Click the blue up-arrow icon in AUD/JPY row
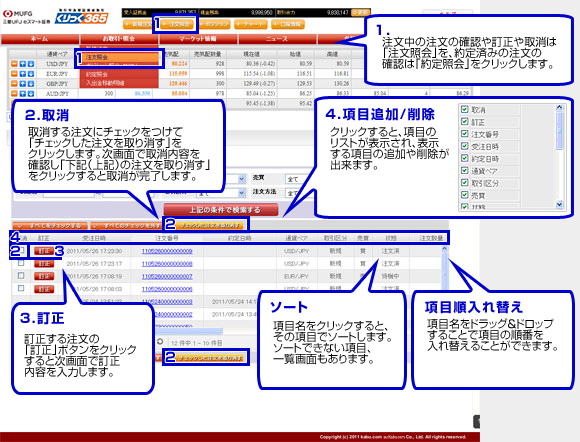 coord(23,94)
